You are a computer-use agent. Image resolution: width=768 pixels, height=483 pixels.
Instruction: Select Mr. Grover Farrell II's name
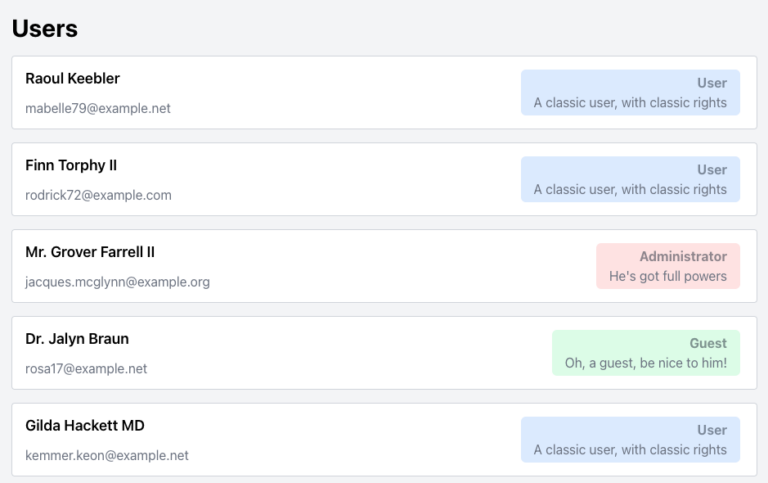pyautogui.click(x=90, y=252)
